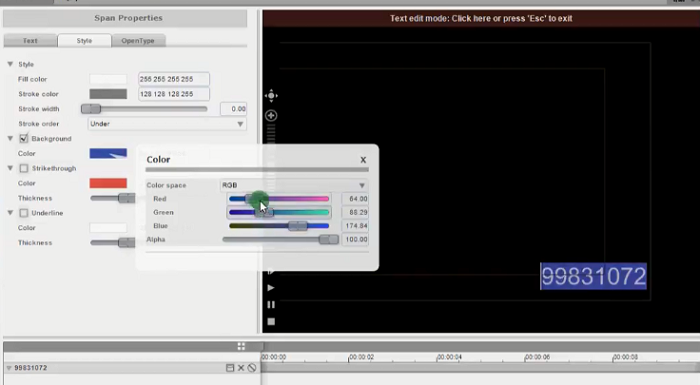The width and height of the screenshot is (700, 385).
Task: Click the Red value field 64.00
Action: [x=355, y=199]
